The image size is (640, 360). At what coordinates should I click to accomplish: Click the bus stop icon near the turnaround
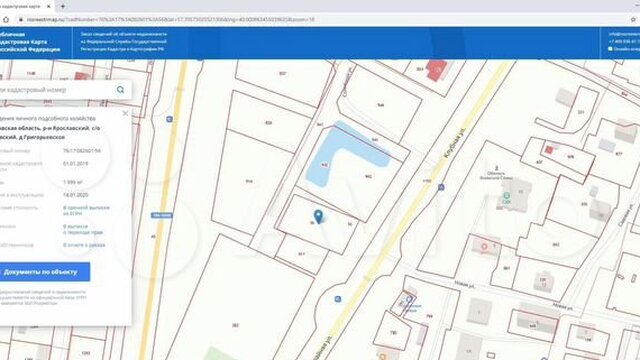coord(338,299)
